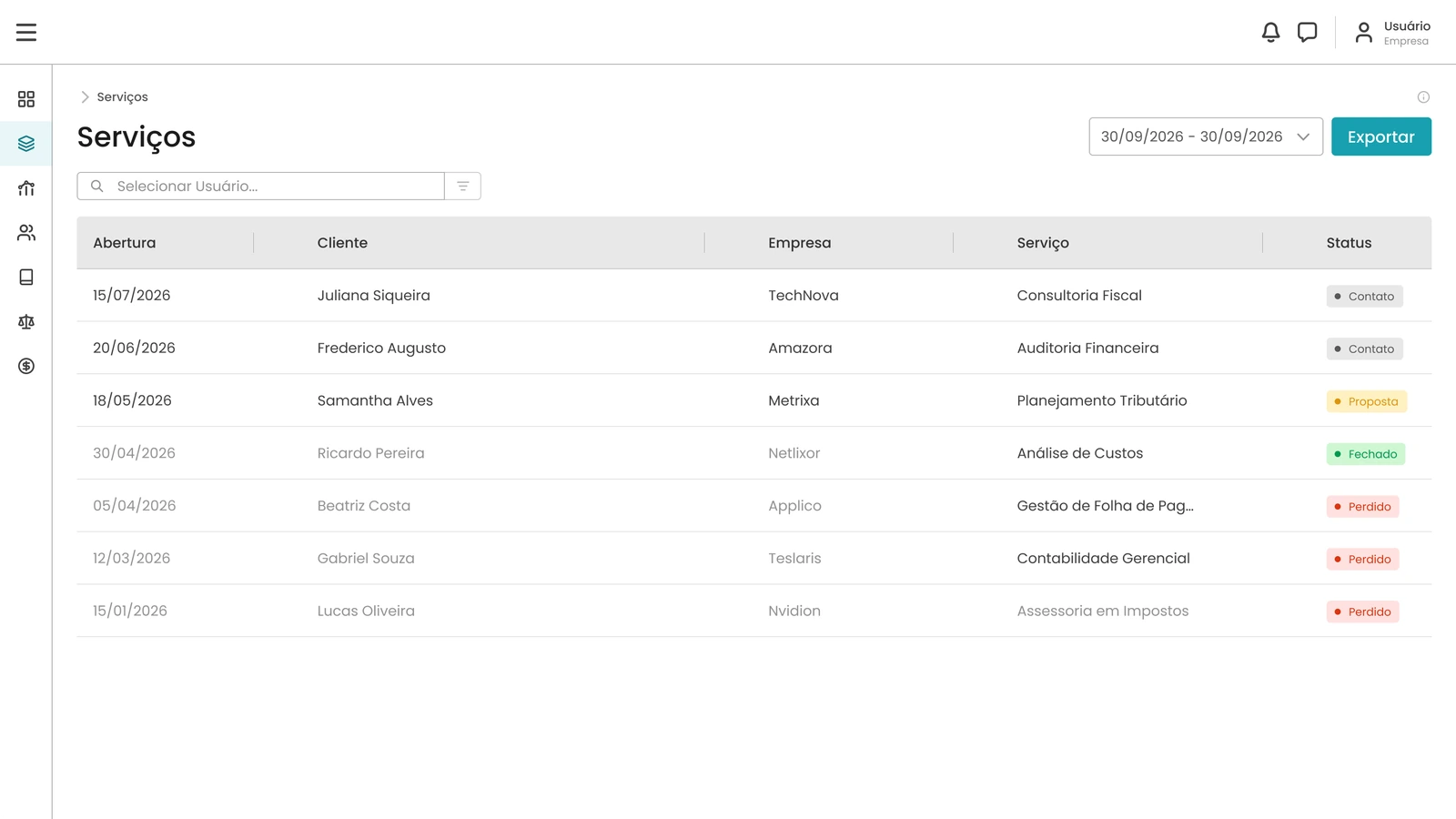Click the Applico company cell

(x=794, y=506)
